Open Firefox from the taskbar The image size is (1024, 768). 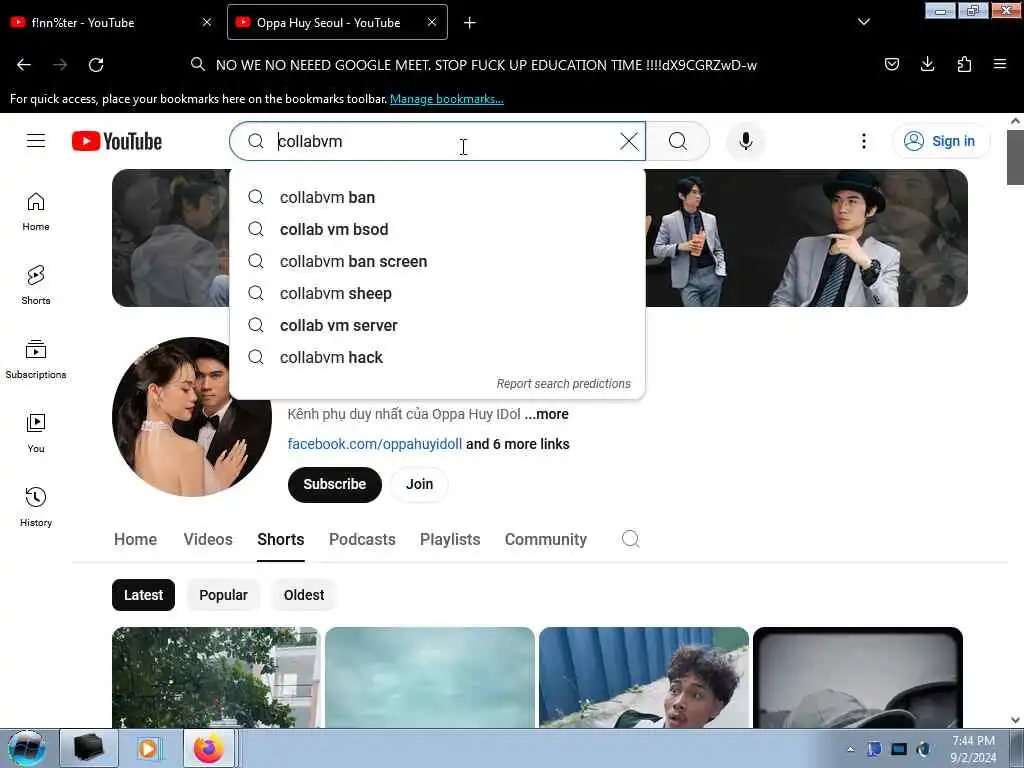(x=208, y=748)
